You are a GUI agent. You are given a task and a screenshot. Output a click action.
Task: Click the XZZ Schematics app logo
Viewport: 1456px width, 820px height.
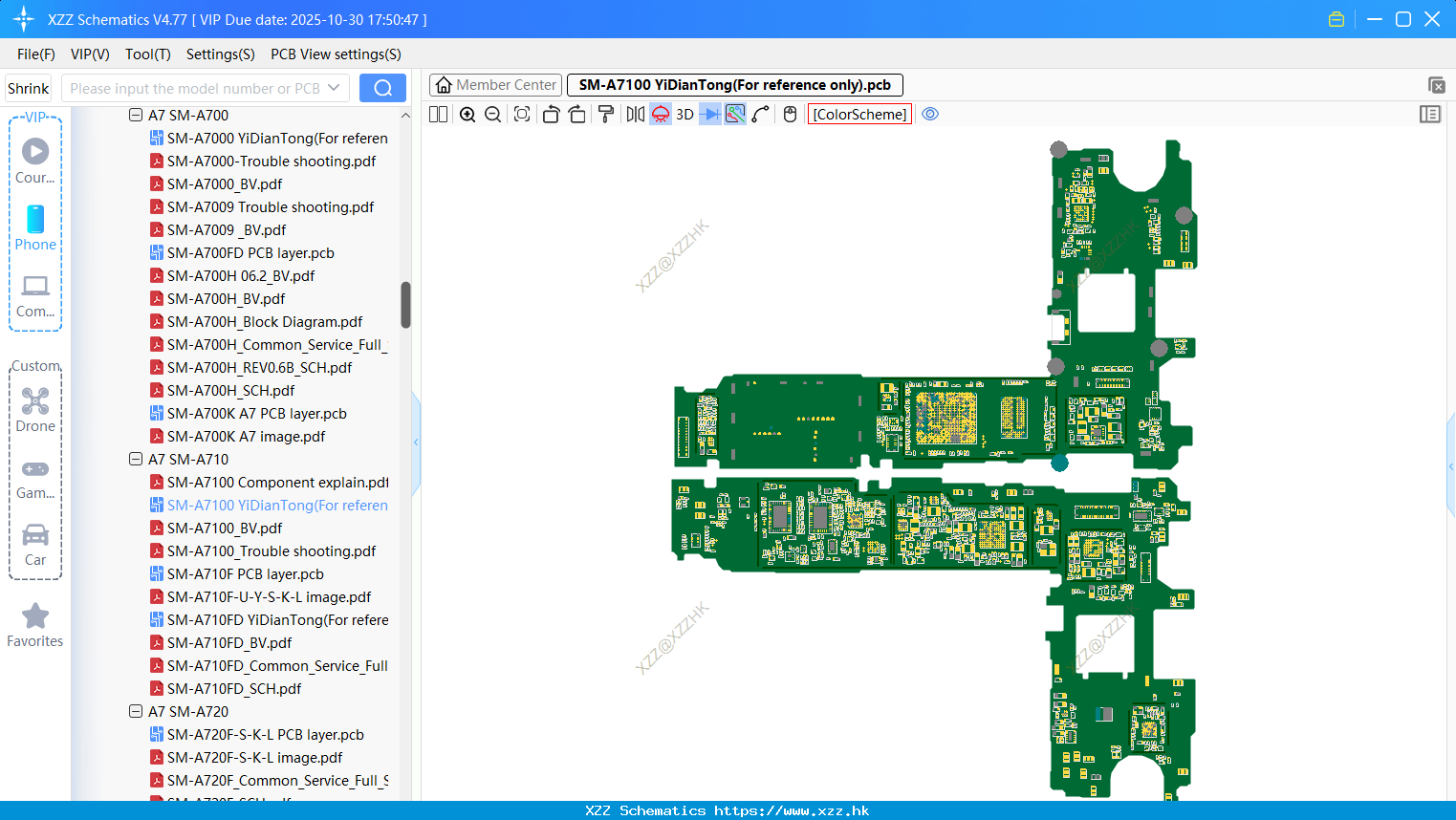[x=24, y=19]
